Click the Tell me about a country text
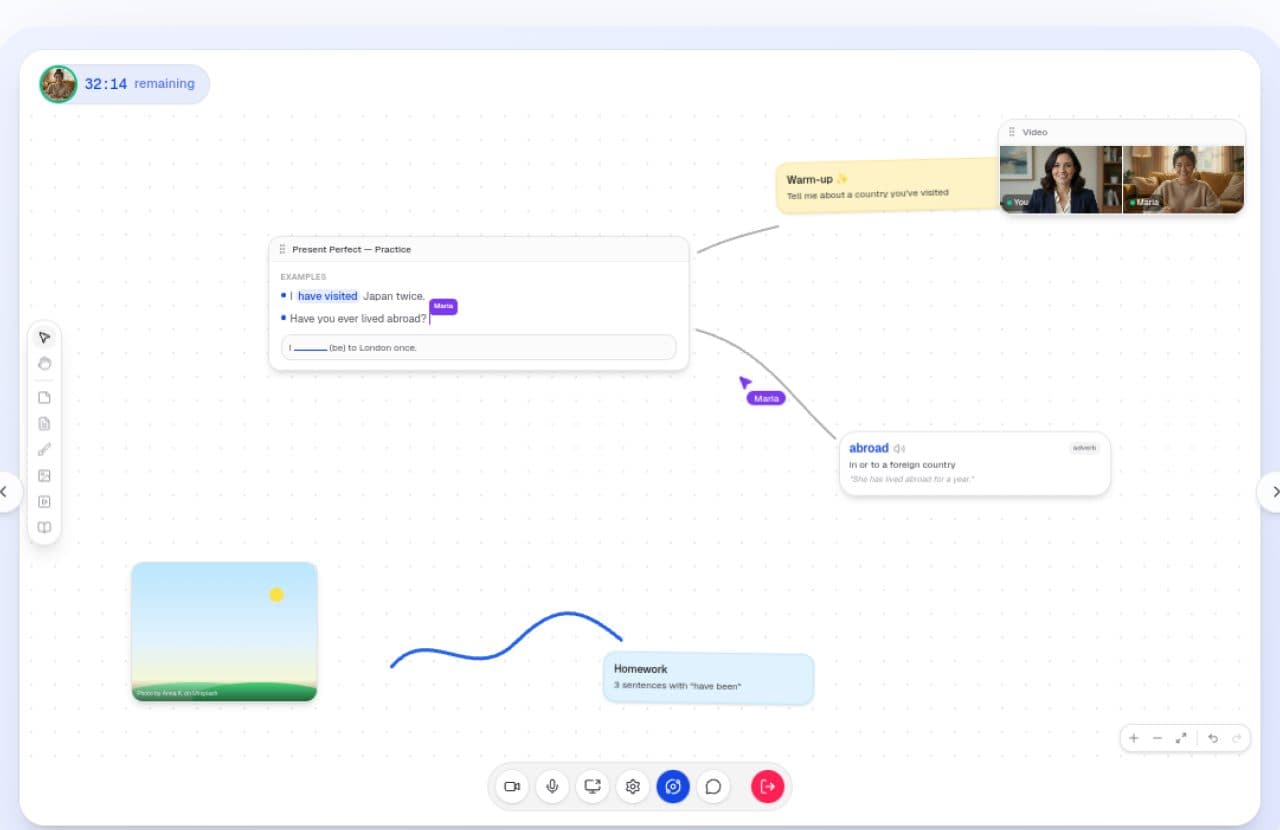Screen dimensions: 1280x830 coord(867,194)
